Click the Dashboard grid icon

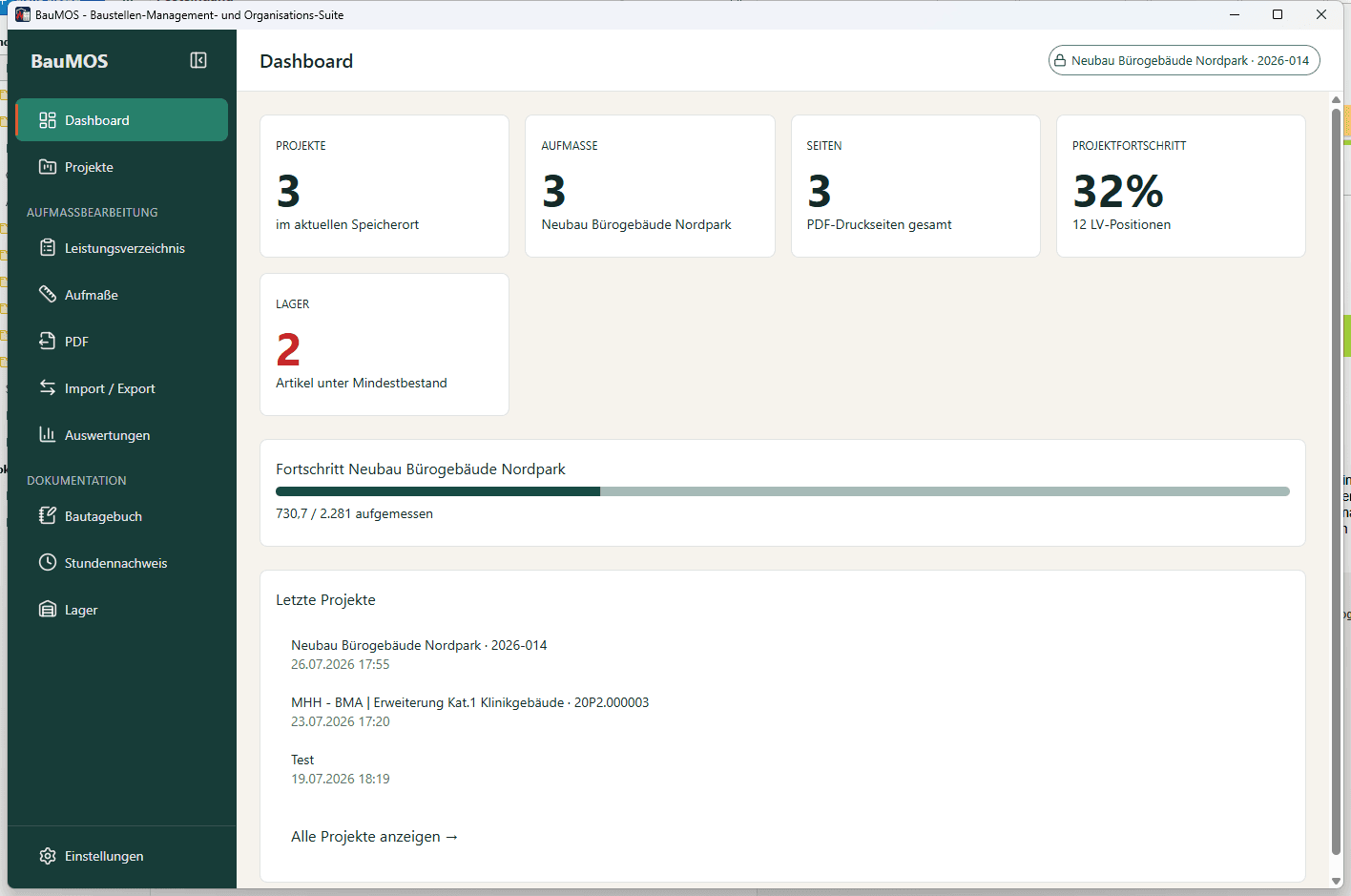pos(48,120)
